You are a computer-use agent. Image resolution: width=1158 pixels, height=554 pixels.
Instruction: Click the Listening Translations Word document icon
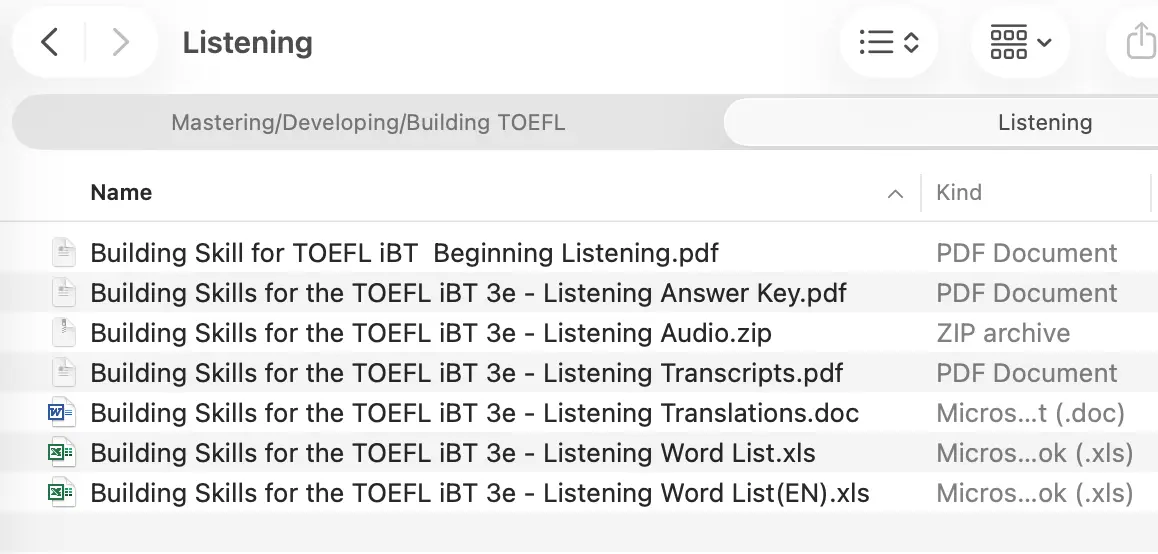point(63,413)
